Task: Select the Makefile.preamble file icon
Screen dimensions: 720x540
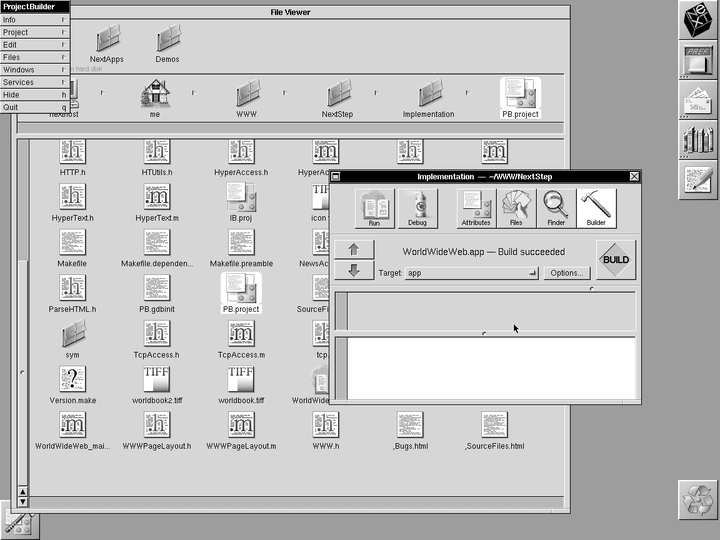Action: (241, 244)
